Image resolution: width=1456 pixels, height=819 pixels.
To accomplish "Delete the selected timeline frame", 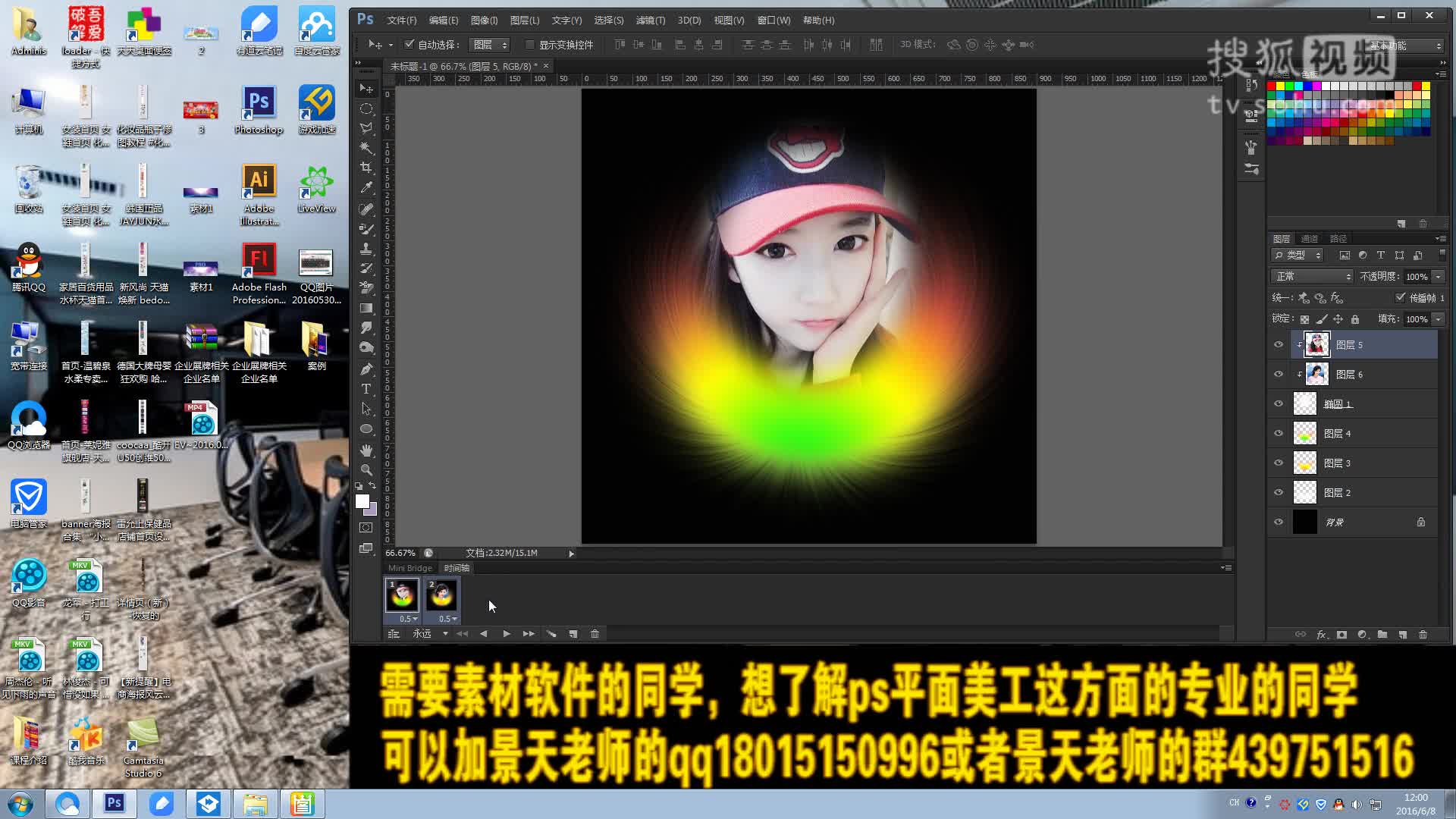I will click(x=595, y=634).
